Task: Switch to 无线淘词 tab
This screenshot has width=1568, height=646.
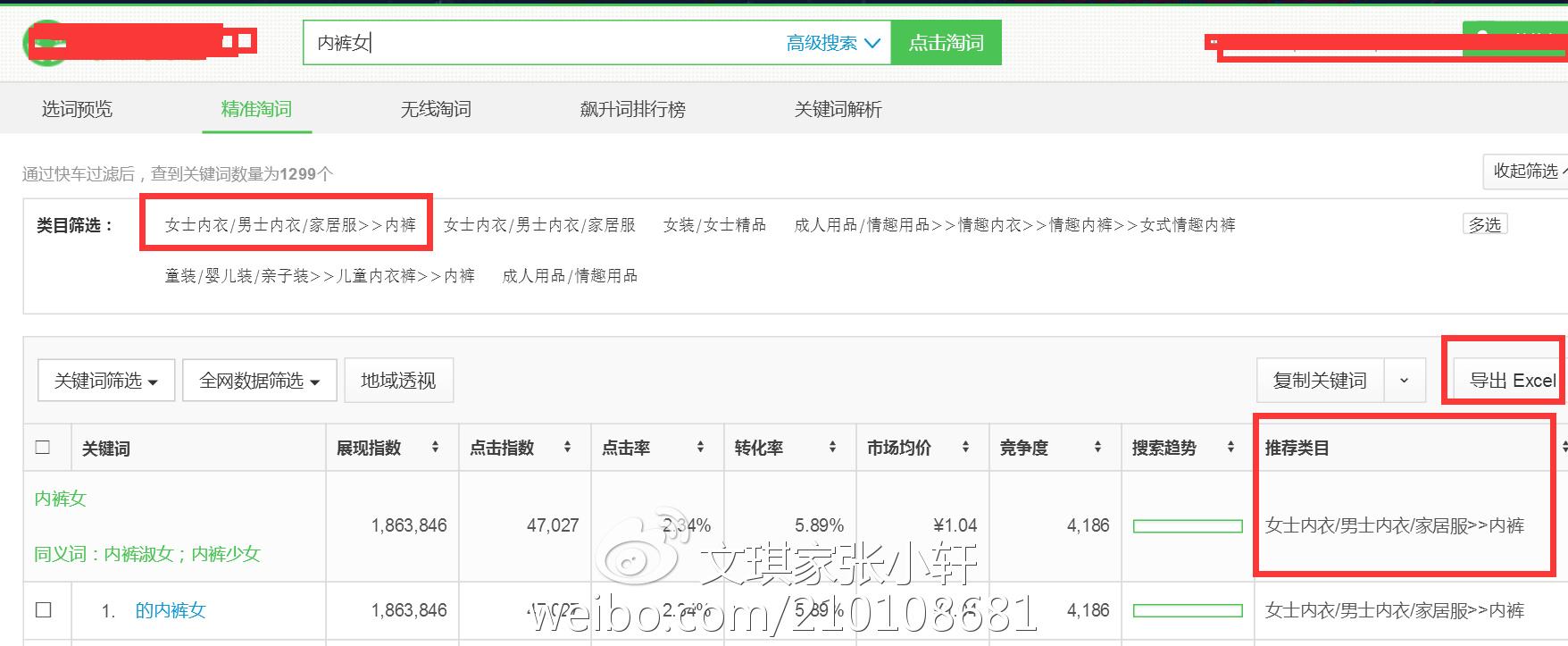Action: click(436, 109)
